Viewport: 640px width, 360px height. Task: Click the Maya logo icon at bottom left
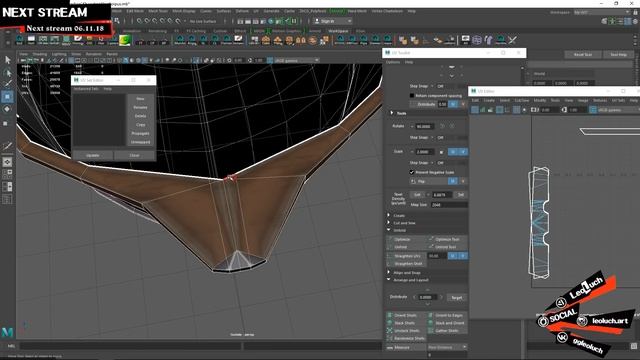pos(7,332)
